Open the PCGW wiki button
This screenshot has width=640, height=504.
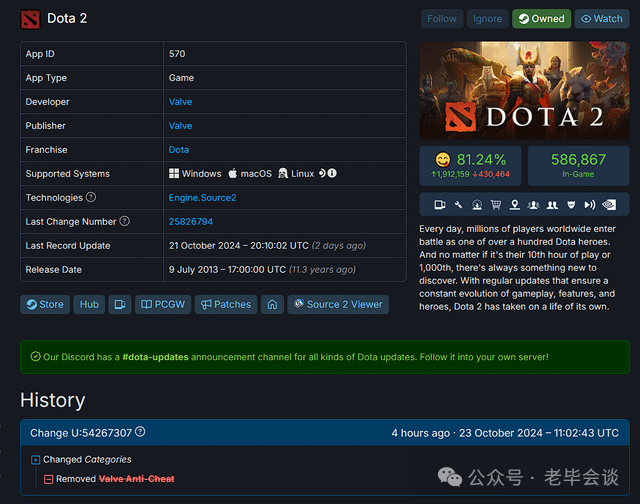(163, 304)
